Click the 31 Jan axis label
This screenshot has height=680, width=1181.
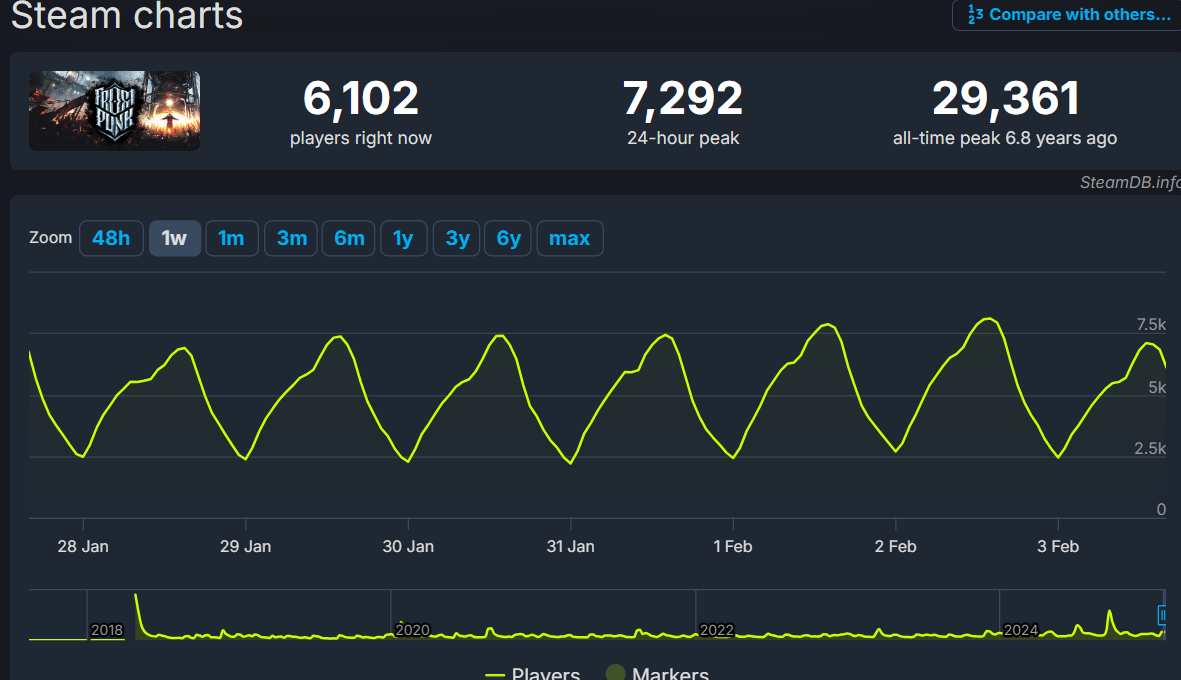(x=570, y=547)
